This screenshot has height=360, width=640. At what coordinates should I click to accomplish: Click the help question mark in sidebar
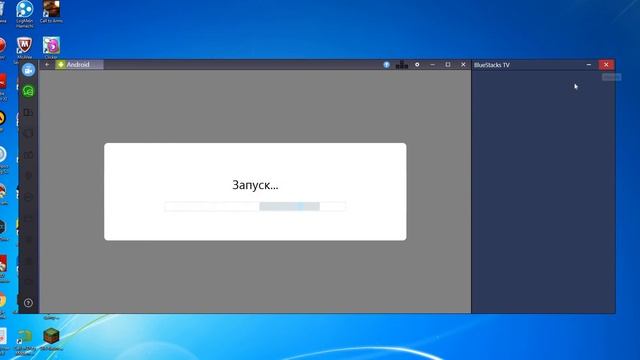pyautogui.click(x=28, y=303)
